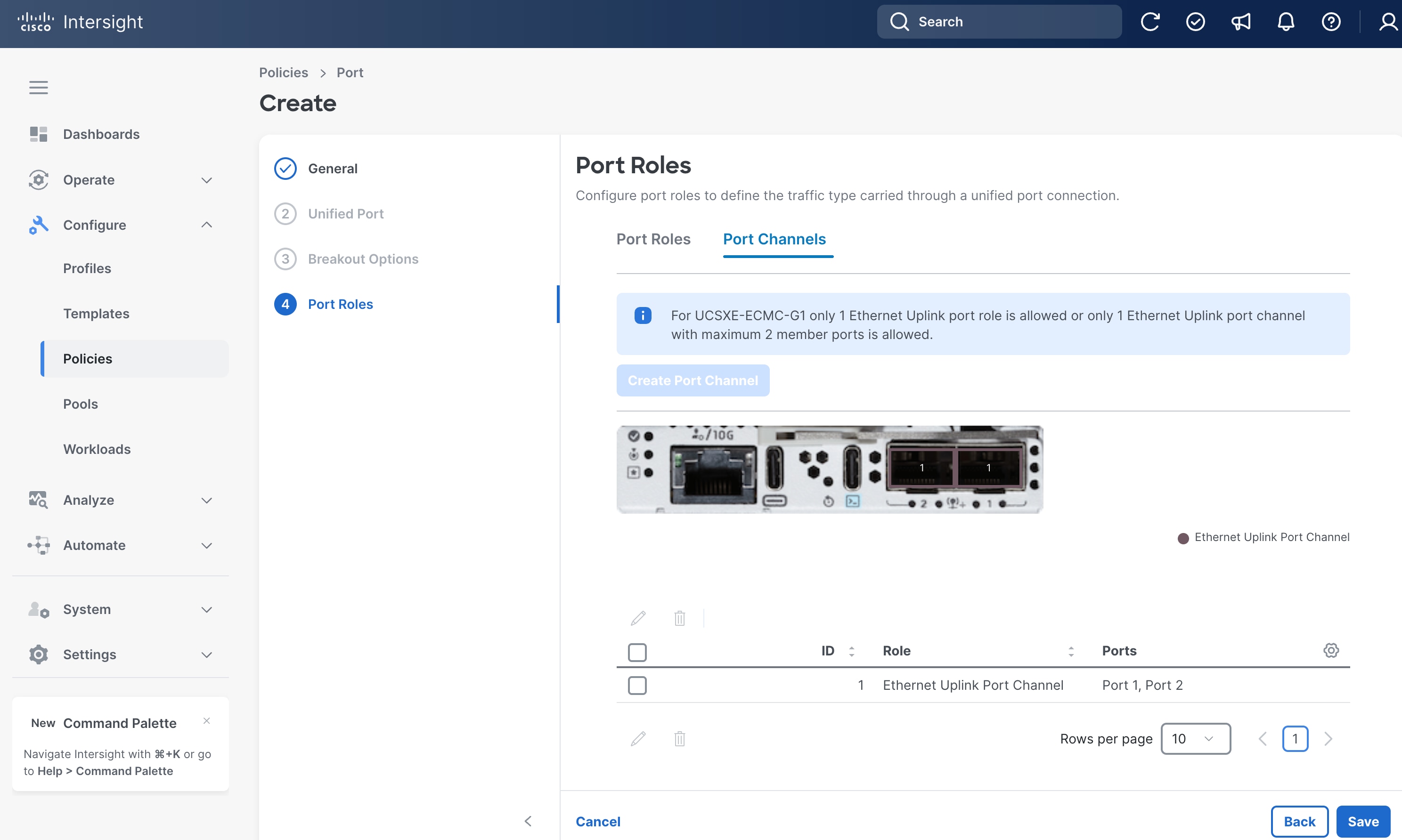Go to the General wizard step
1402x840 pixels.
click(316, 168)
